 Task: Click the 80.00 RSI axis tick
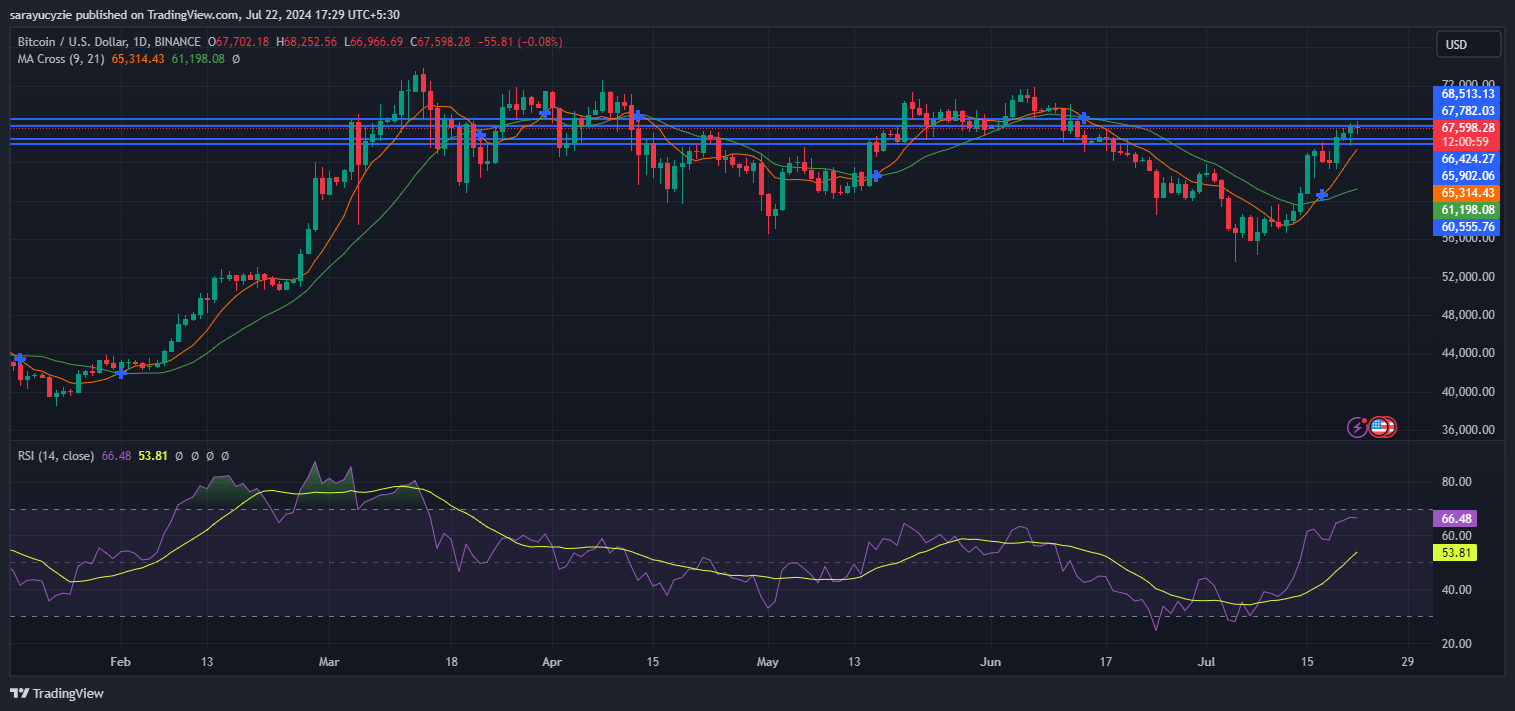pos(1458,482)
